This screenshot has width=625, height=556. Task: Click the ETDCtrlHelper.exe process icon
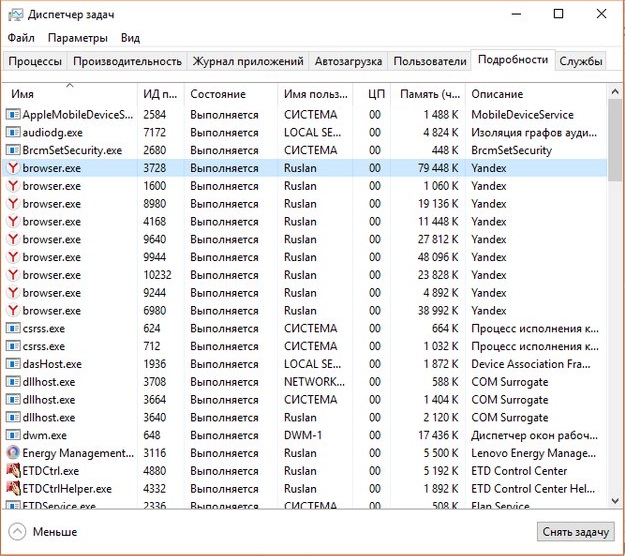[x=13, y=489]
